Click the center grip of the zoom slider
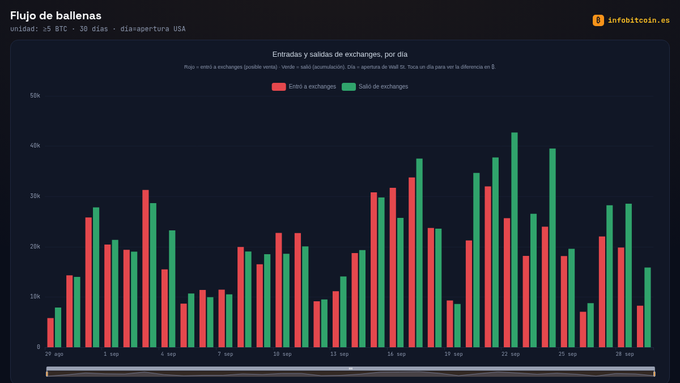Screen dimensions: 680x383 (x=350, y=369)
